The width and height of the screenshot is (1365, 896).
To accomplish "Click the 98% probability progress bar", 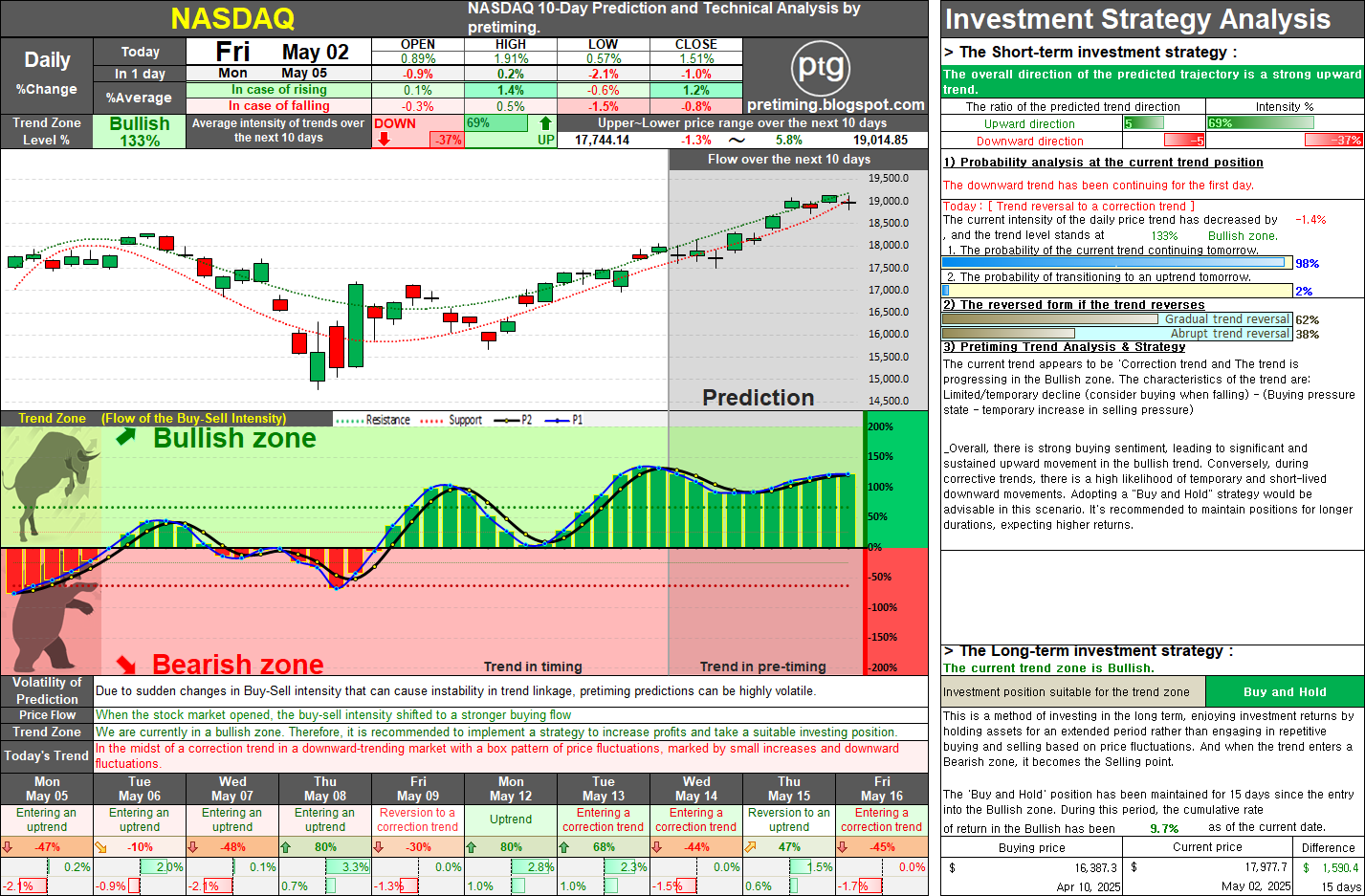I will 1117,263.
